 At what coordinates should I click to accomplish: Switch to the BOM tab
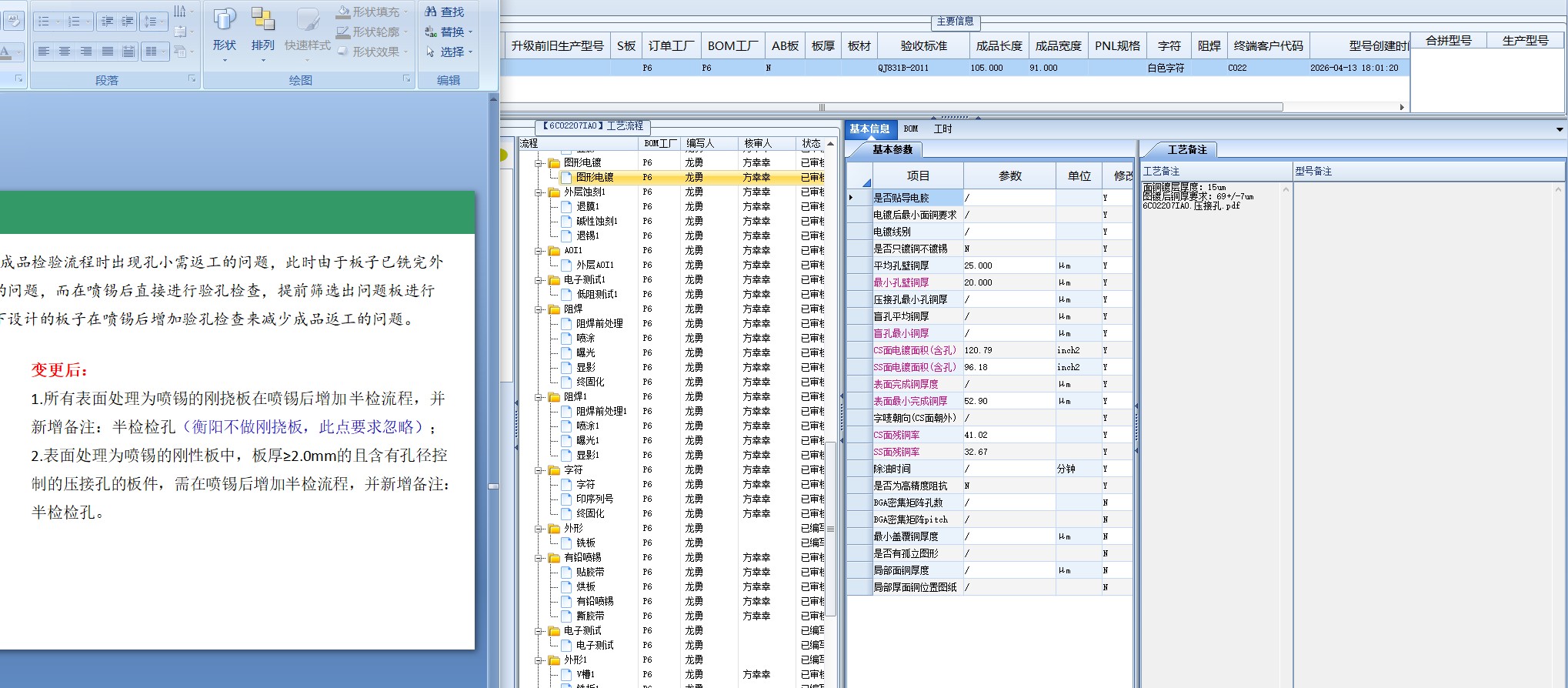pos(911,129)
